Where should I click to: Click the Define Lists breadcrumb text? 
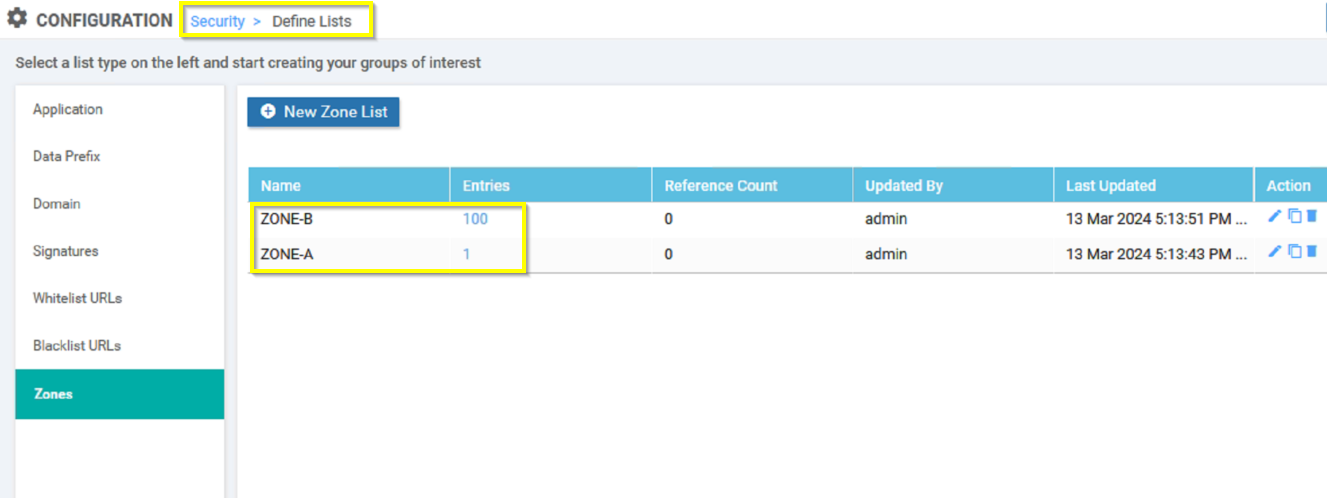(312, 21)
